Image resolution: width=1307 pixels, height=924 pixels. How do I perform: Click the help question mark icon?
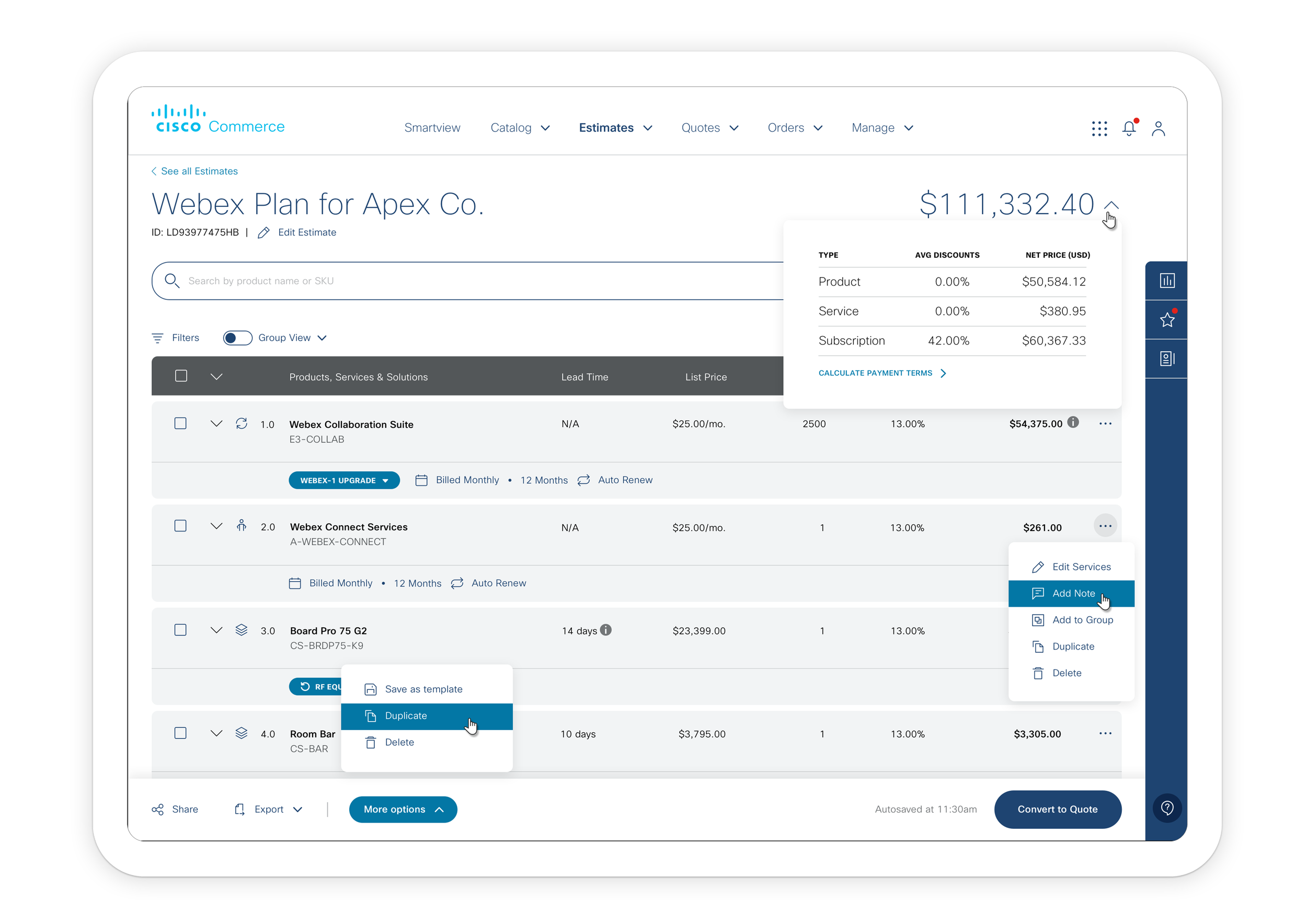coord(1167,808)
